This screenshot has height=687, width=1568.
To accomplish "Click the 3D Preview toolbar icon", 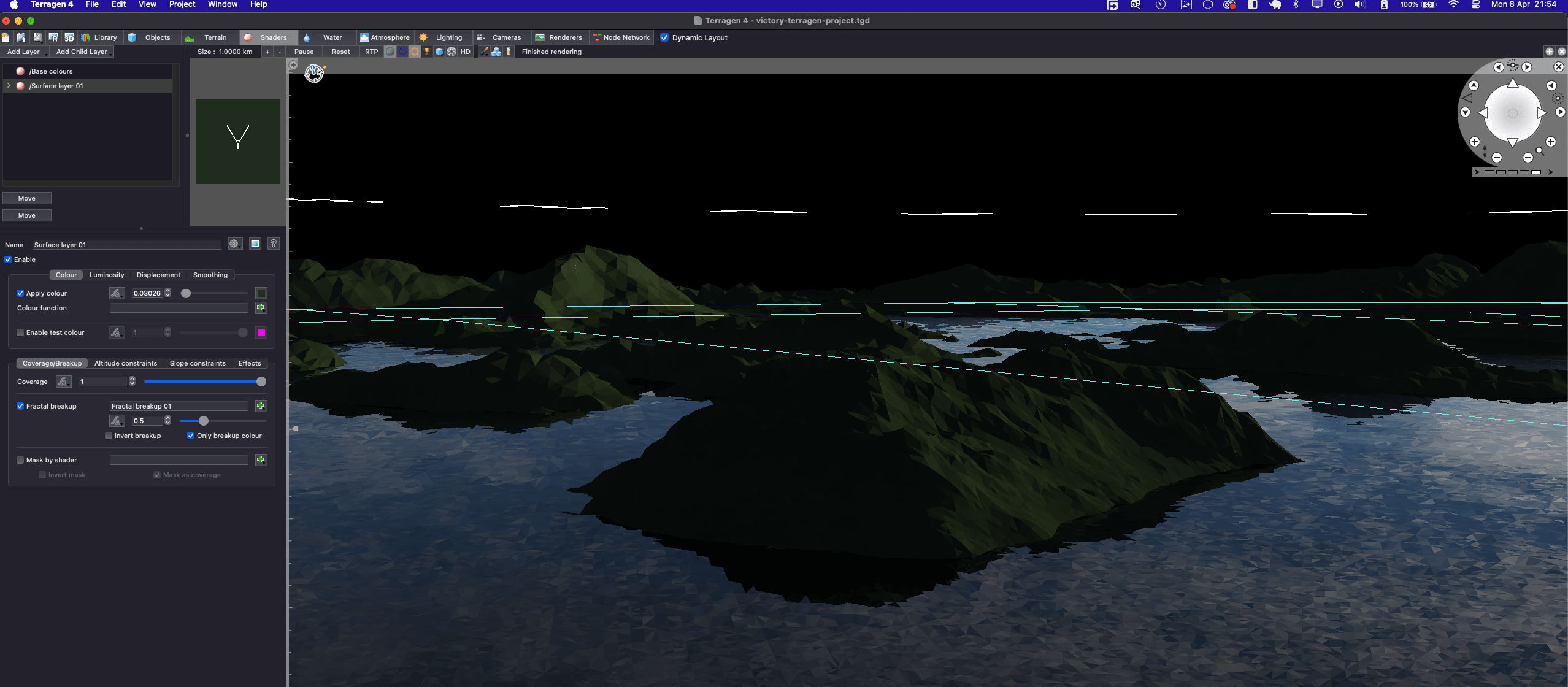I will (69, 37).
